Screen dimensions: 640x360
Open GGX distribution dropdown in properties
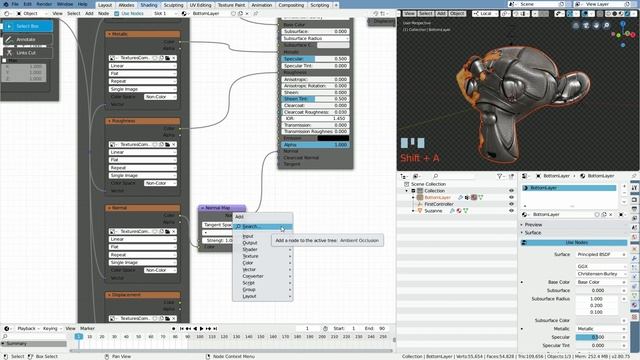601,266
